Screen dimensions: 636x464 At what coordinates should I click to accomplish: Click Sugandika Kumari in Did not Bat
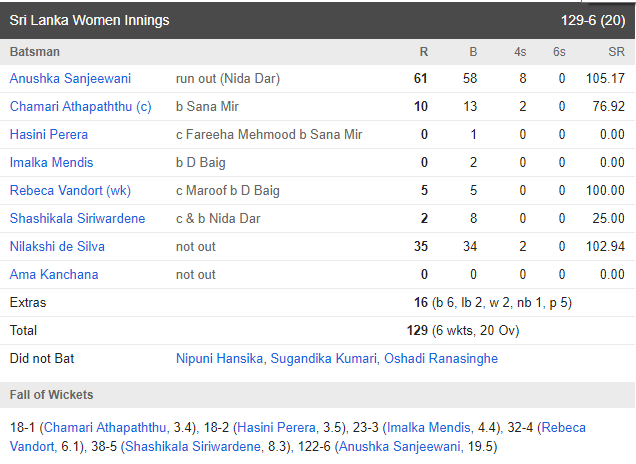[324, 359]
